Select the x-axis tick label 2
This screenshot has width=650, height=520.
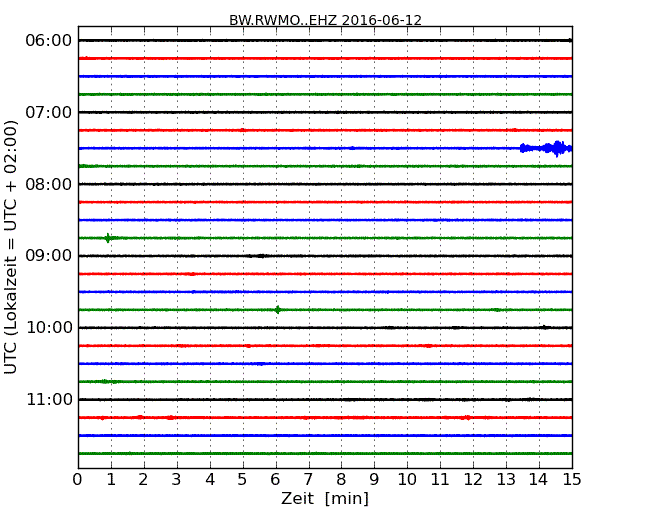point(143,480)
